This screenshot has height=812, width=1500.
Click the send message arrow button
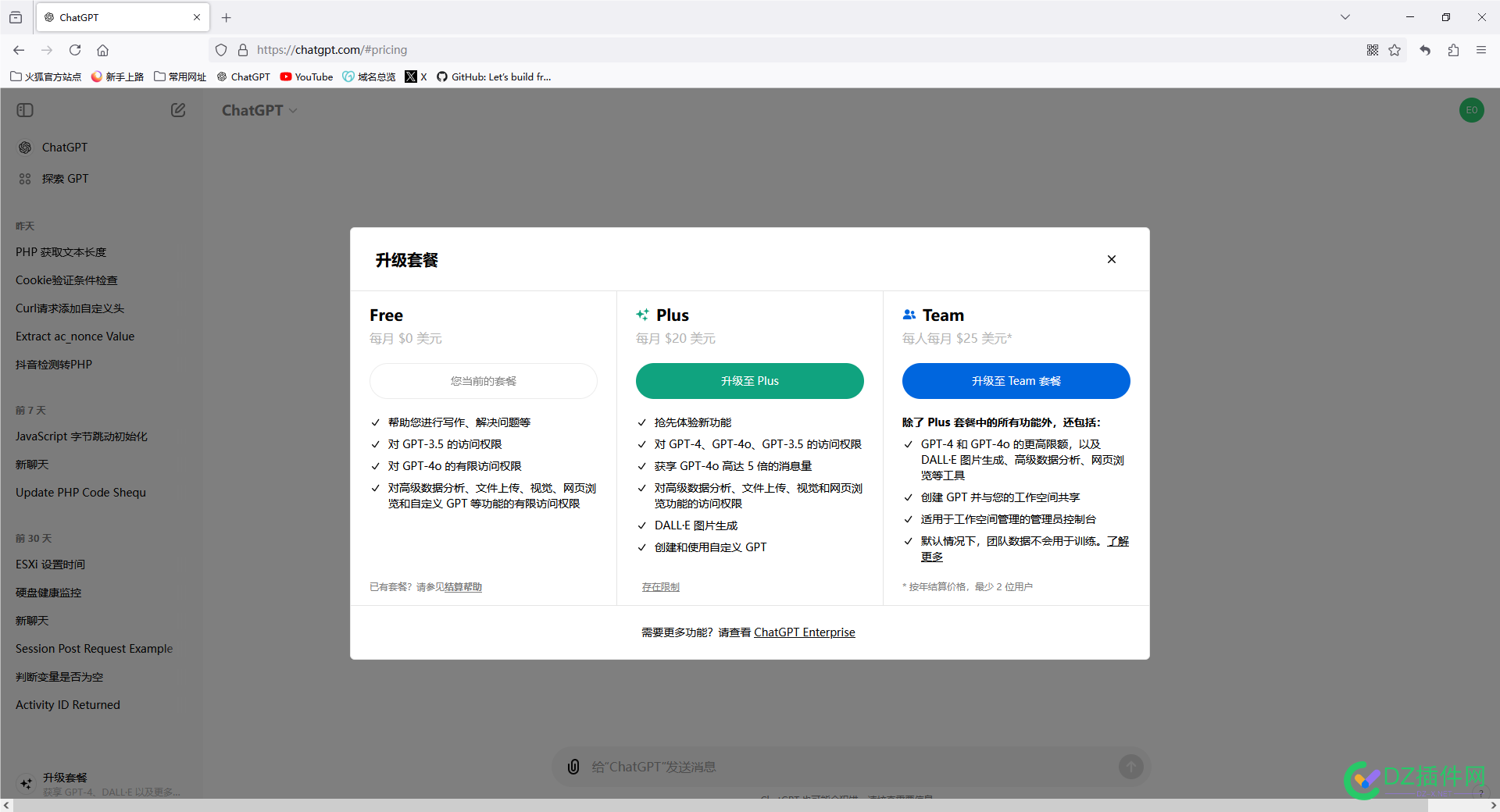pyautogui.click(x=1130, y=767)
